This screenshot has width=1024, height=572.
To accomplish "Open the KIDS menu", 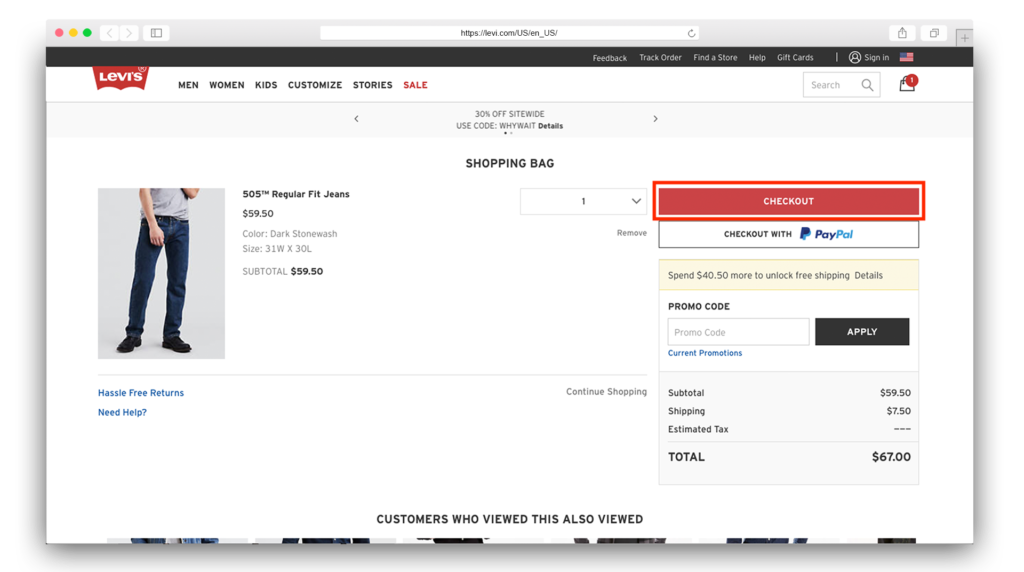I will (266, 85).
